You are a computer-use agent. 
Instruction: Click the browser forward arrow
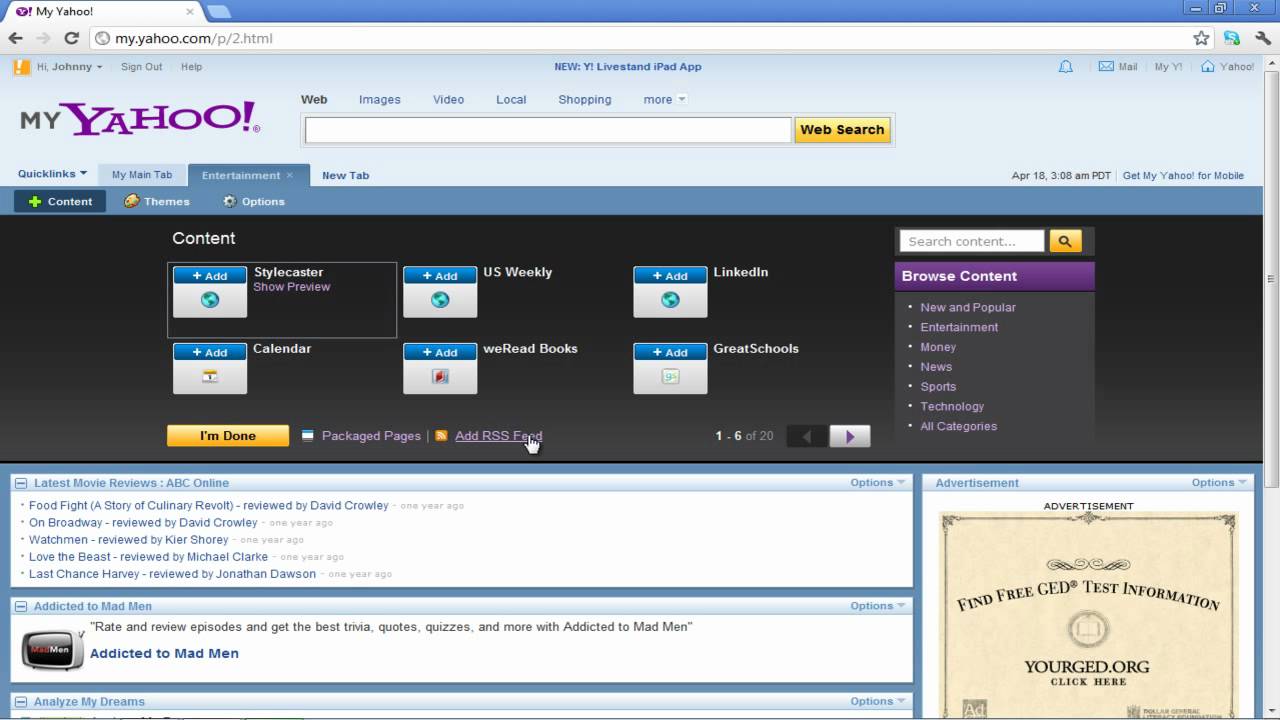click(43, 38)
